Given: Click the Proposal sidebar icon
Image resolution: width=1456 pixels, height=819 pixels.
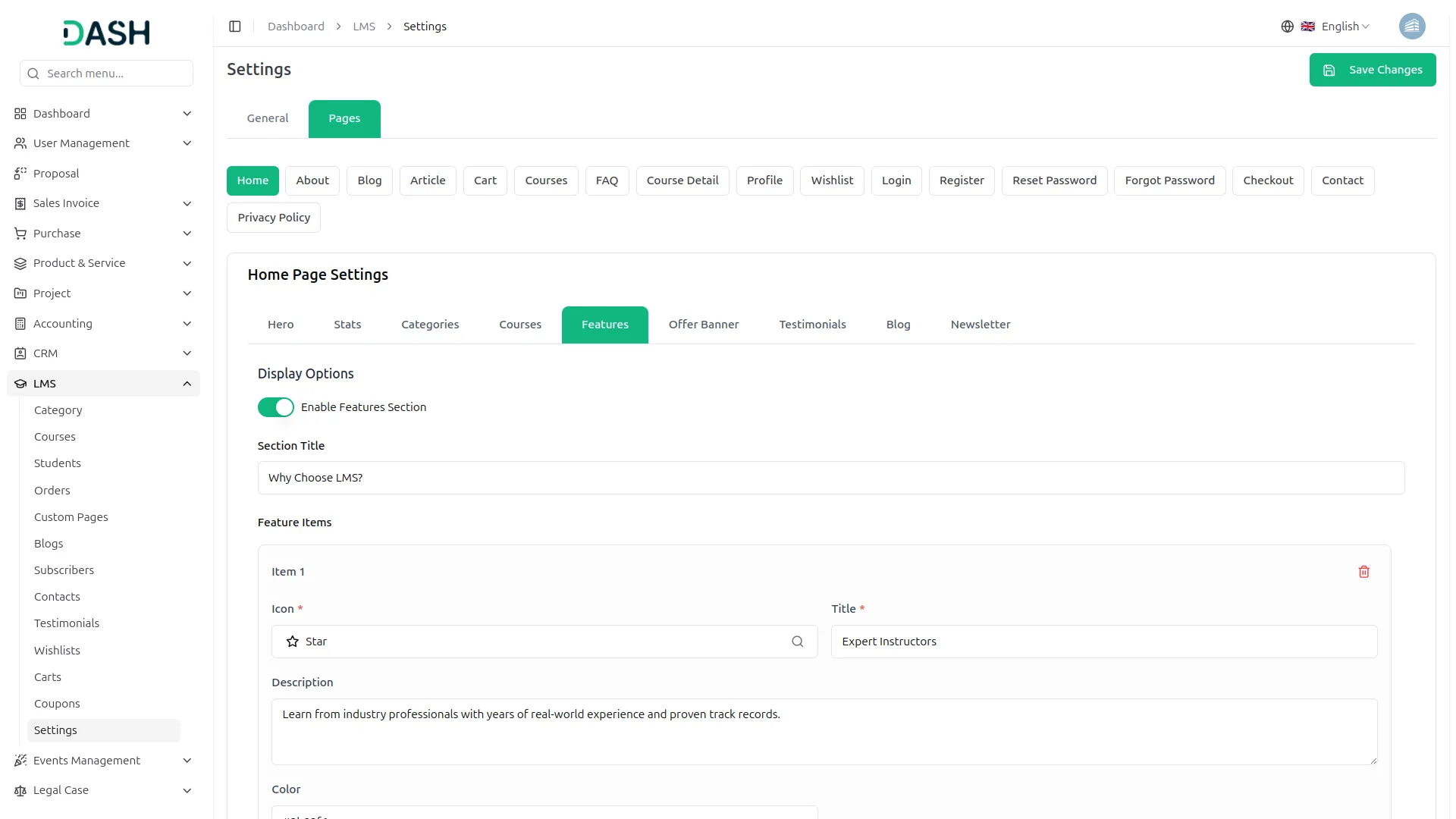Looking at the screenshot, I should (x=20, y=174).
